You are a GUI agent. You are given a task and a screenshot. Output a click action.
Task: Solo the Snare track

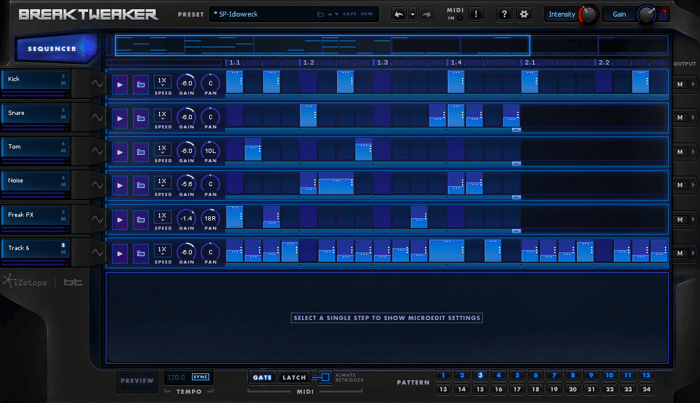[63, 110]
